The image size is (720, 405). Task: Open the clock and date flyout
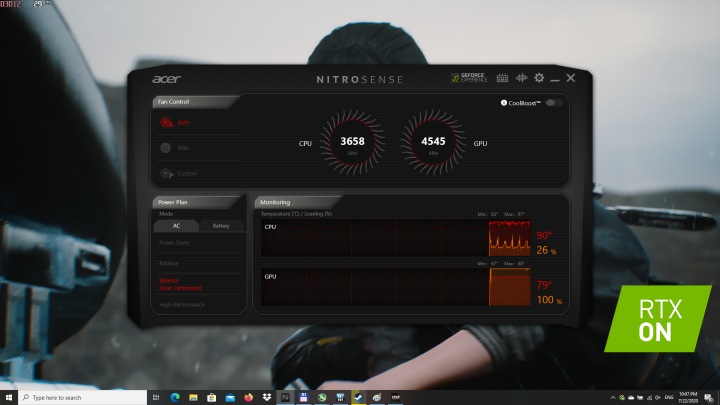click(x=688, y=398)
